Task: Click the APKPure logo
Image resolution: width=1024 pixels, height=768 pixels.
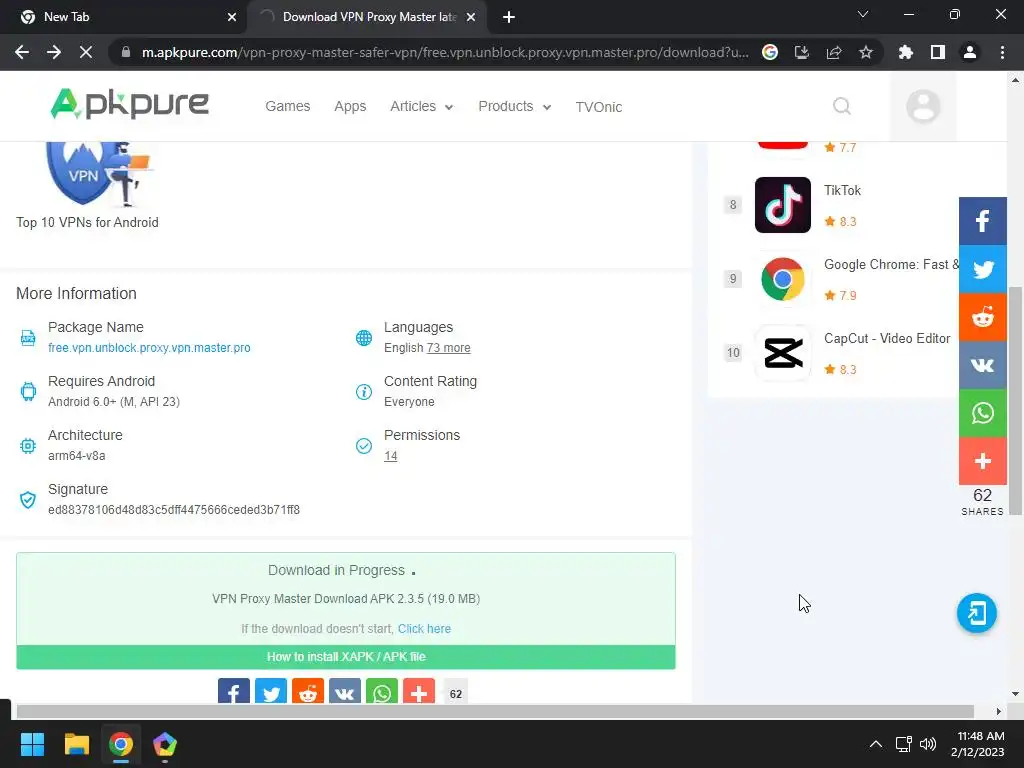Action: (129, 104)
